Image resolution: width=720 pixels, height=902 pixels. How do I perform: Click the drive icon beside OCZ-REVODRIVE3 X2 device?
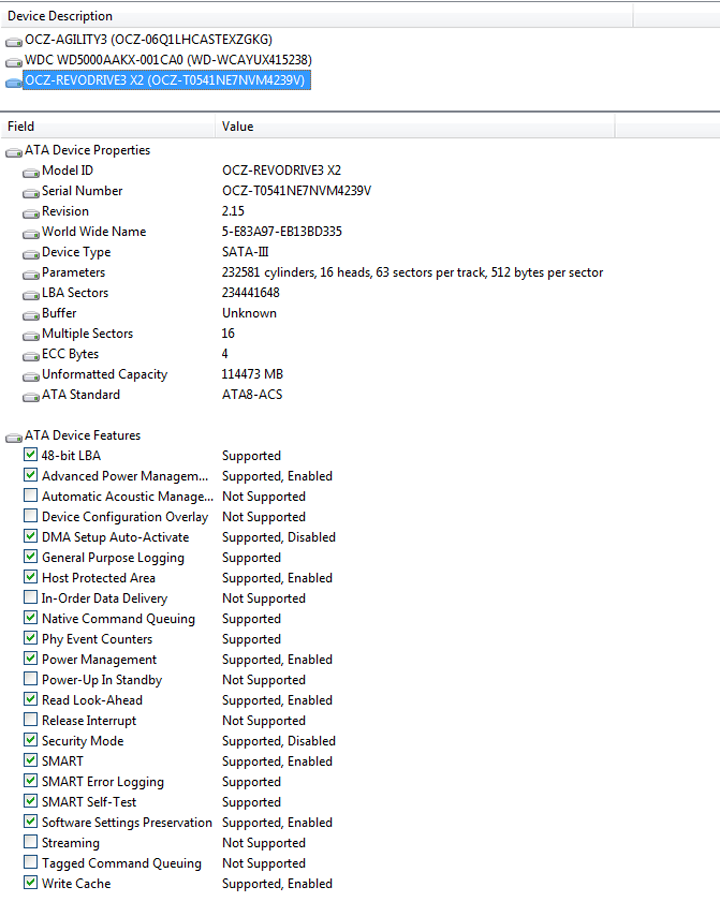pos(14,82)
